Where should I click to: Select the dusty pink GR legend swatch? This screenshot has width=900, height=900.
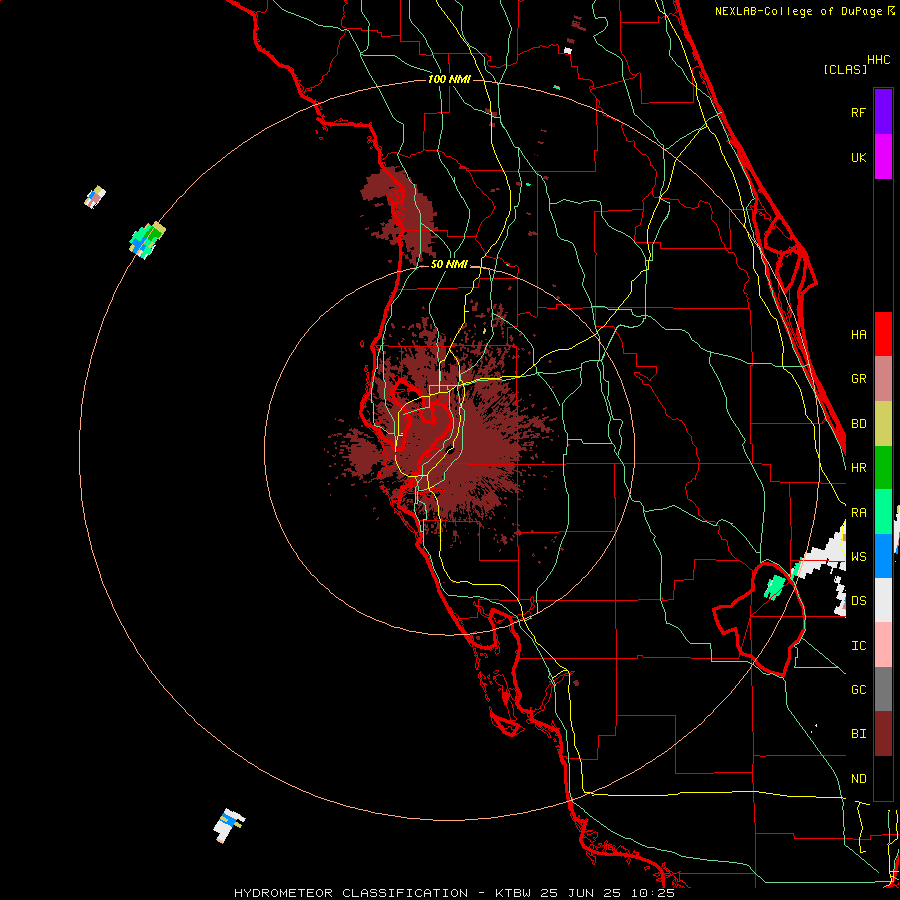(883, 379)
